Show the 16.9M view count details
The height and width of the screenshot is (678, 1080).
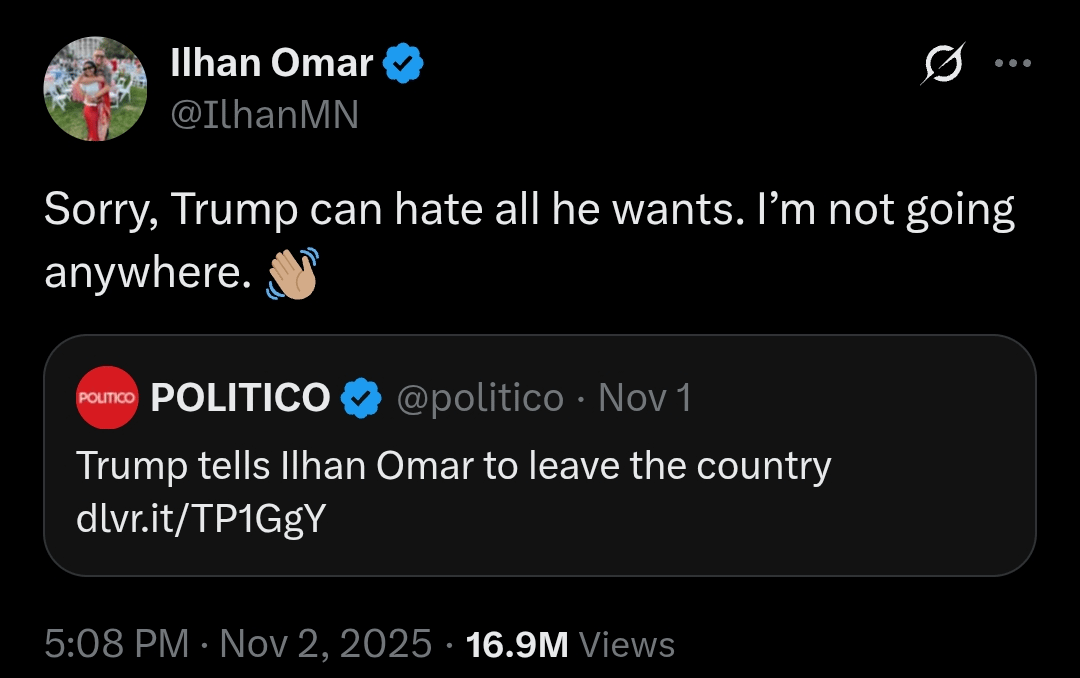click(517, 644)
